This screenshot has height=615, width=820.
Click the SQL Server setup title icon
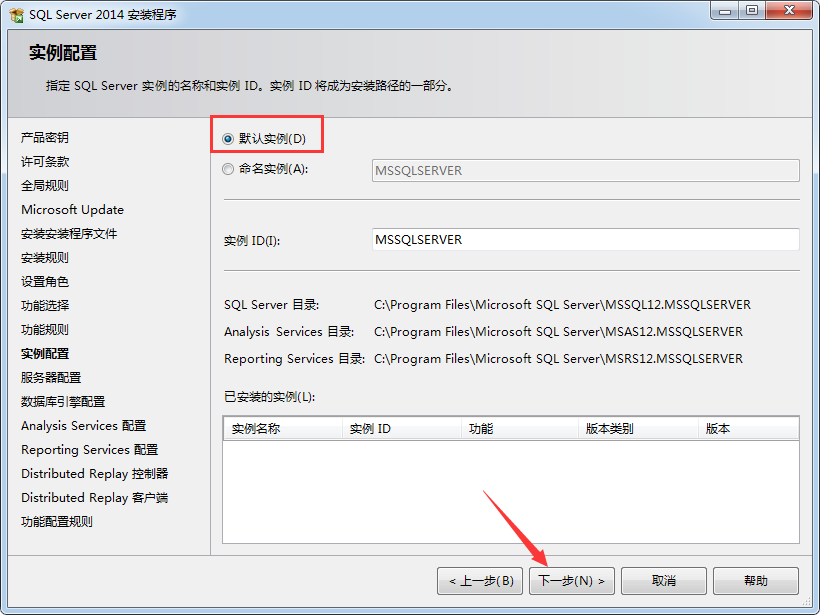17,15
